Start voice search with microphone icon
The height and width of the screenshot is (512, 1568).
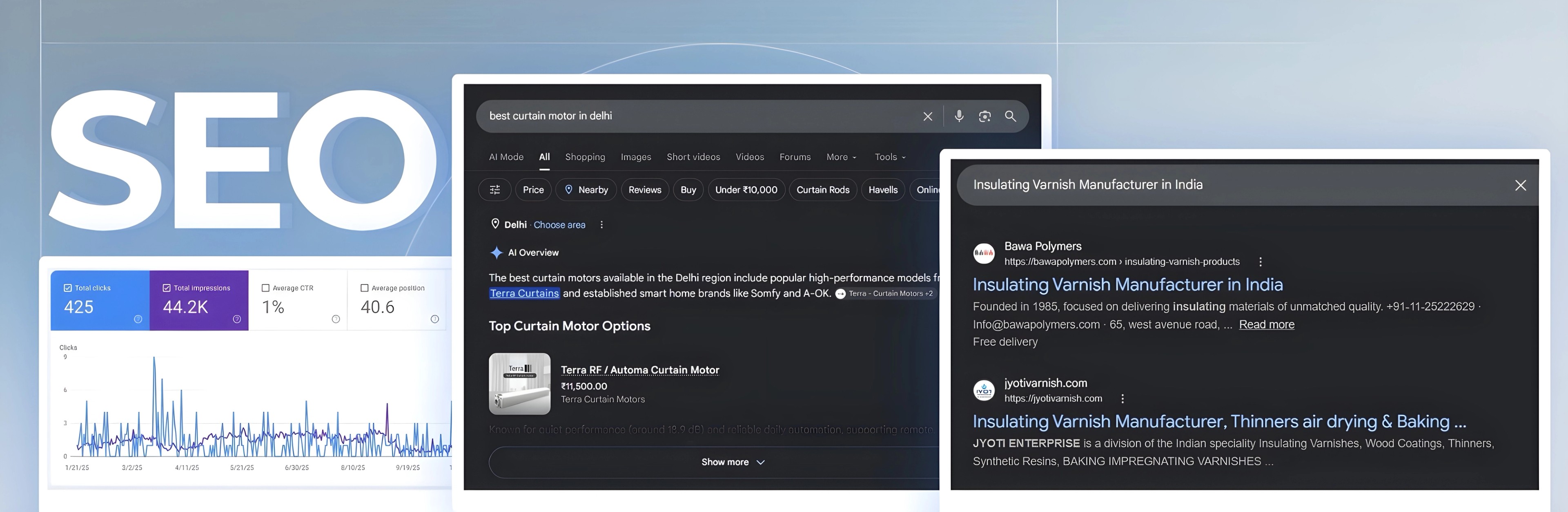click(959, 116)
